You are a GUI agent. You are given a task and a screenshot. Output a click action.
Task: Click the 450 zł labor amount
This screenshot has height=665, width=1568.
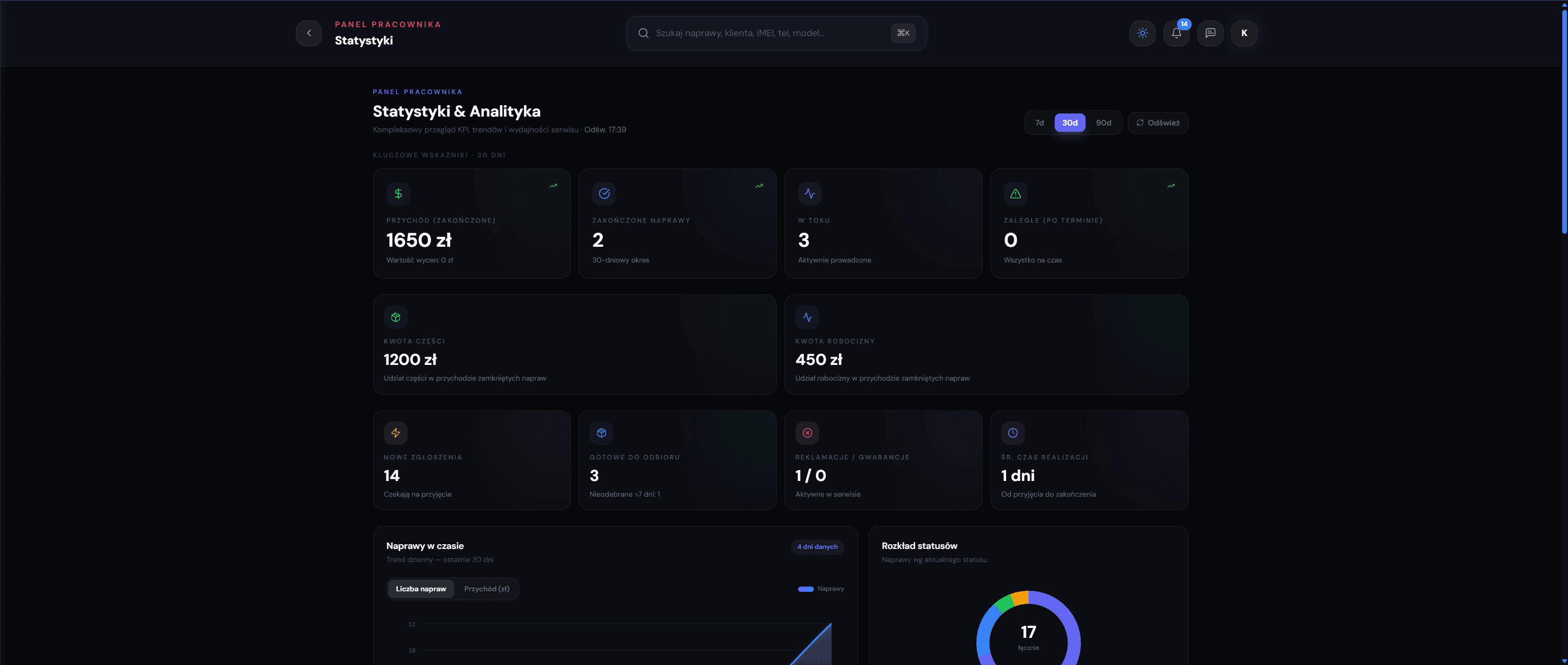tap(818, 360)
